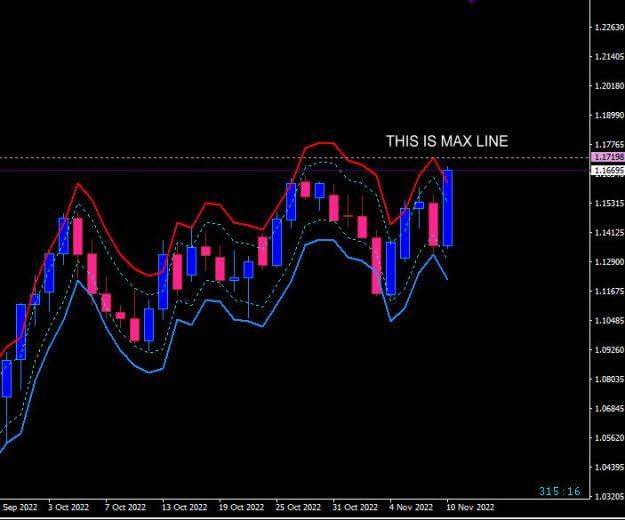Select the purple horizontal current price line

295,171
